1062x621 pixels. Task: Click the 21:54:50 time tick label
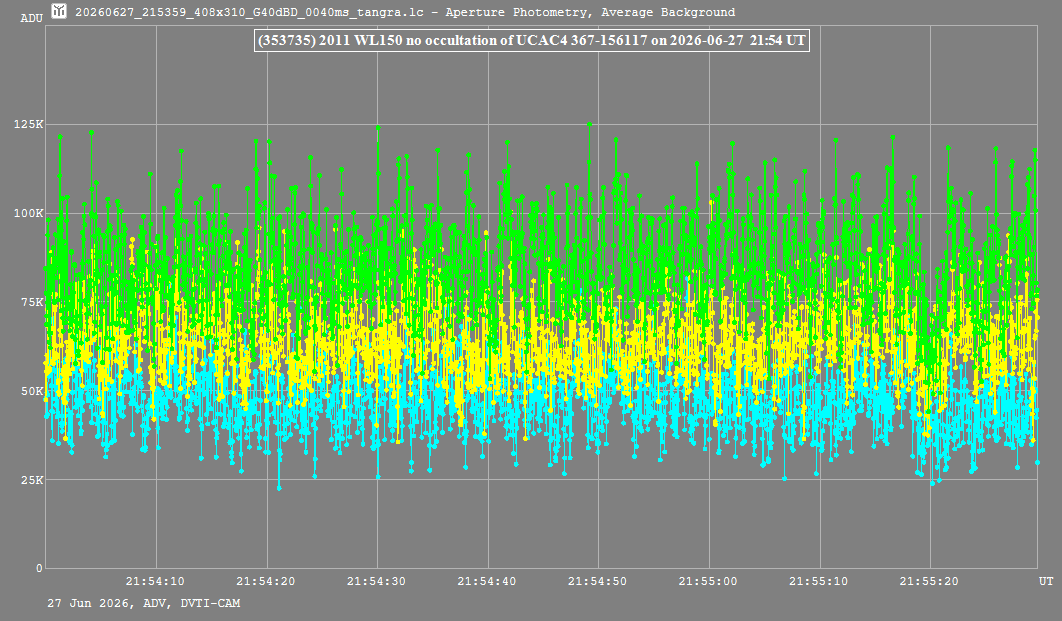pyautogui.click(x=597, y=581)
